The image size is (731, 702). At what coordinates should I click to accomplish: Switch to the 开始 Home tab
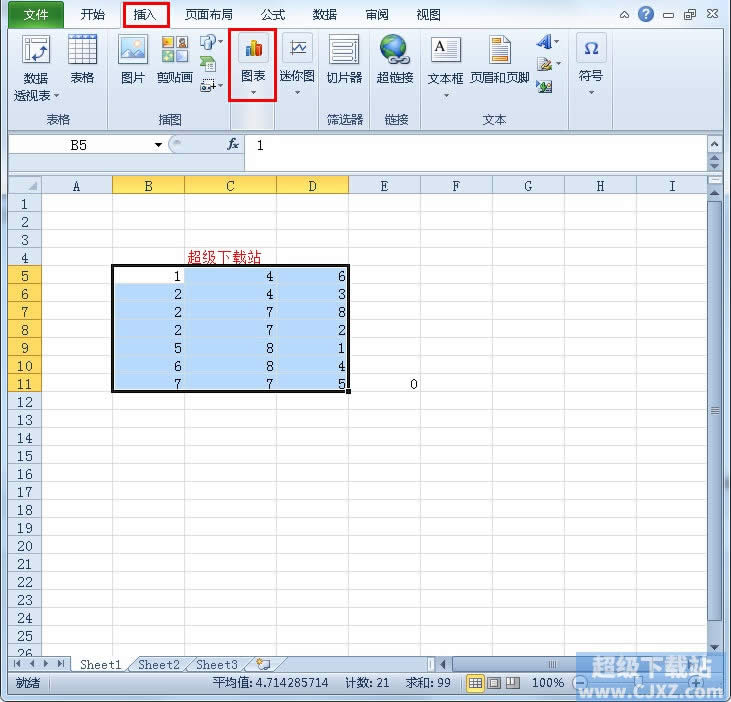(92, 14)
